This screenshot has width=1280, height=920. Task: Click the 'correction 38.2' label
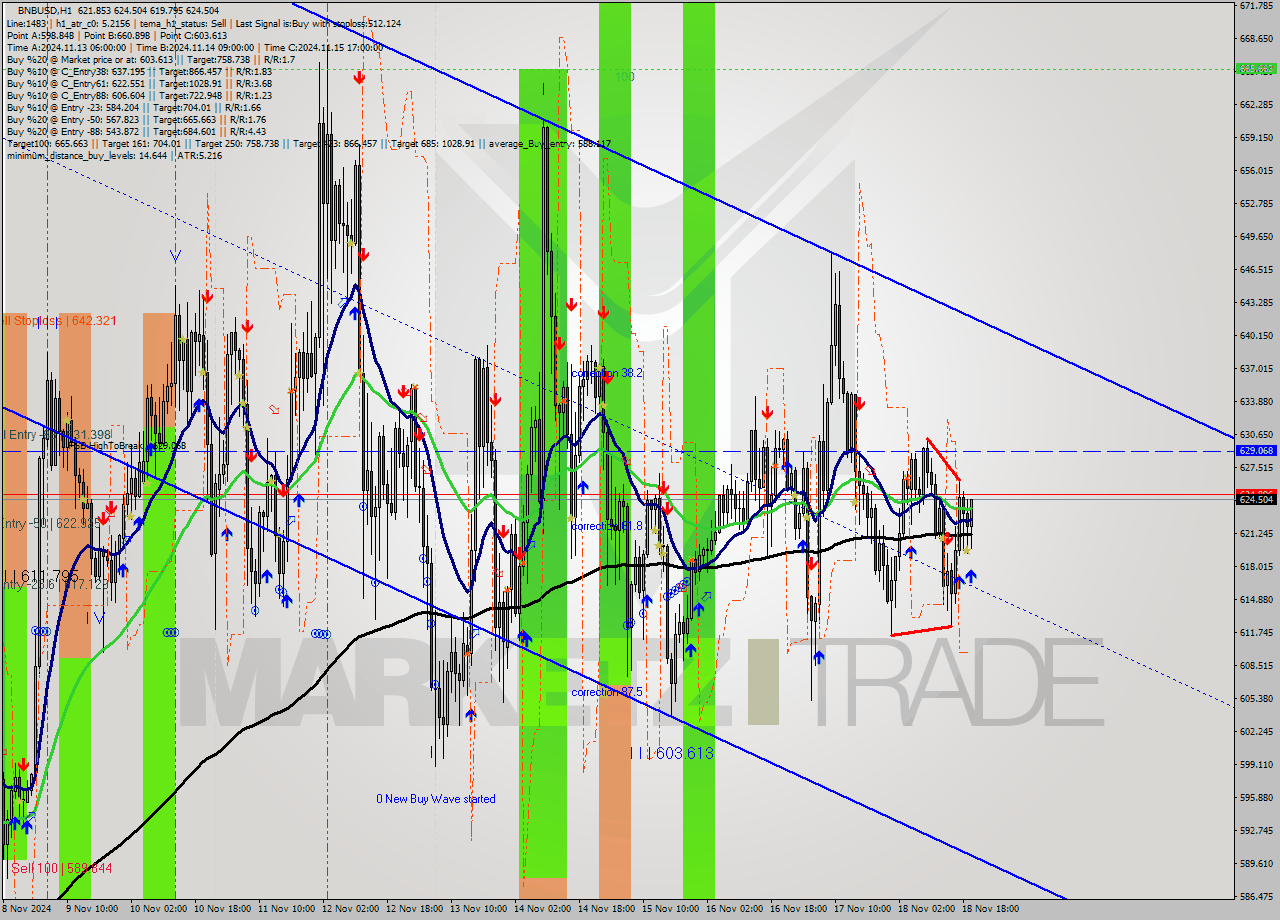click(607, 373)
